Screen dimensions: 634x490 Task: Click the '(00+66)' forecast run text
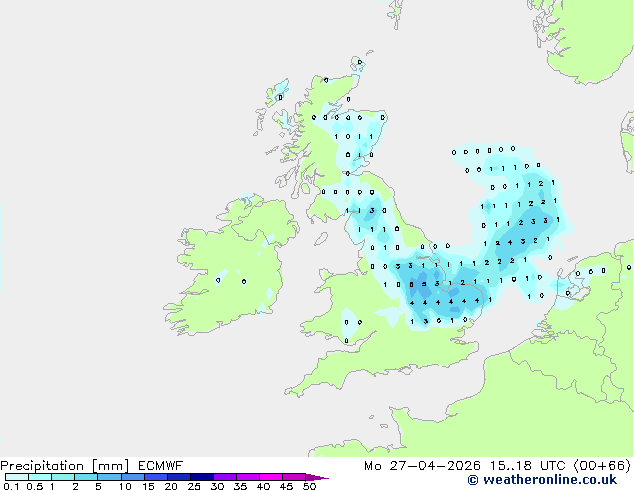click(x=602, y=466)
